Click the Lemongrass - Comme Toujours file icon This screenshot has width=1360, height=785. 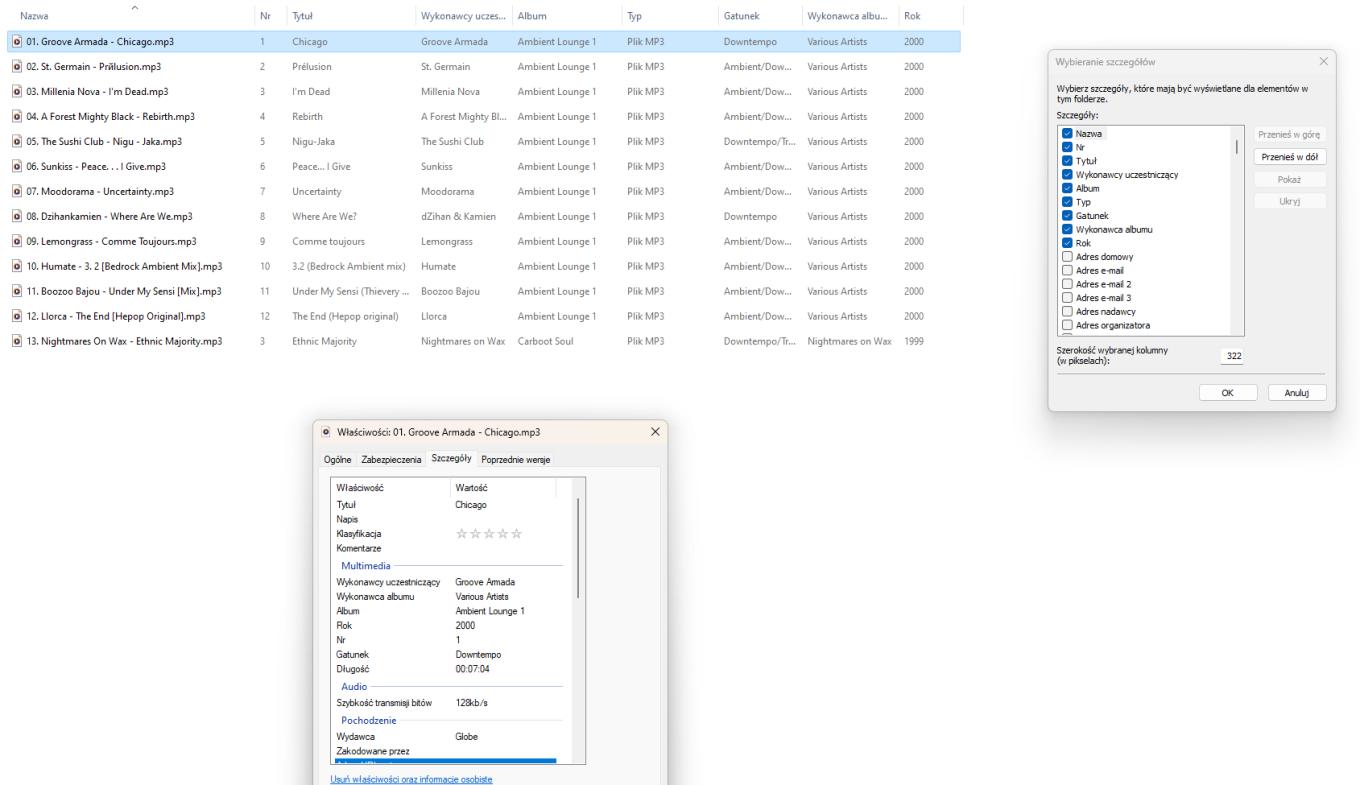pyautogui.click(x=17, y=241)
